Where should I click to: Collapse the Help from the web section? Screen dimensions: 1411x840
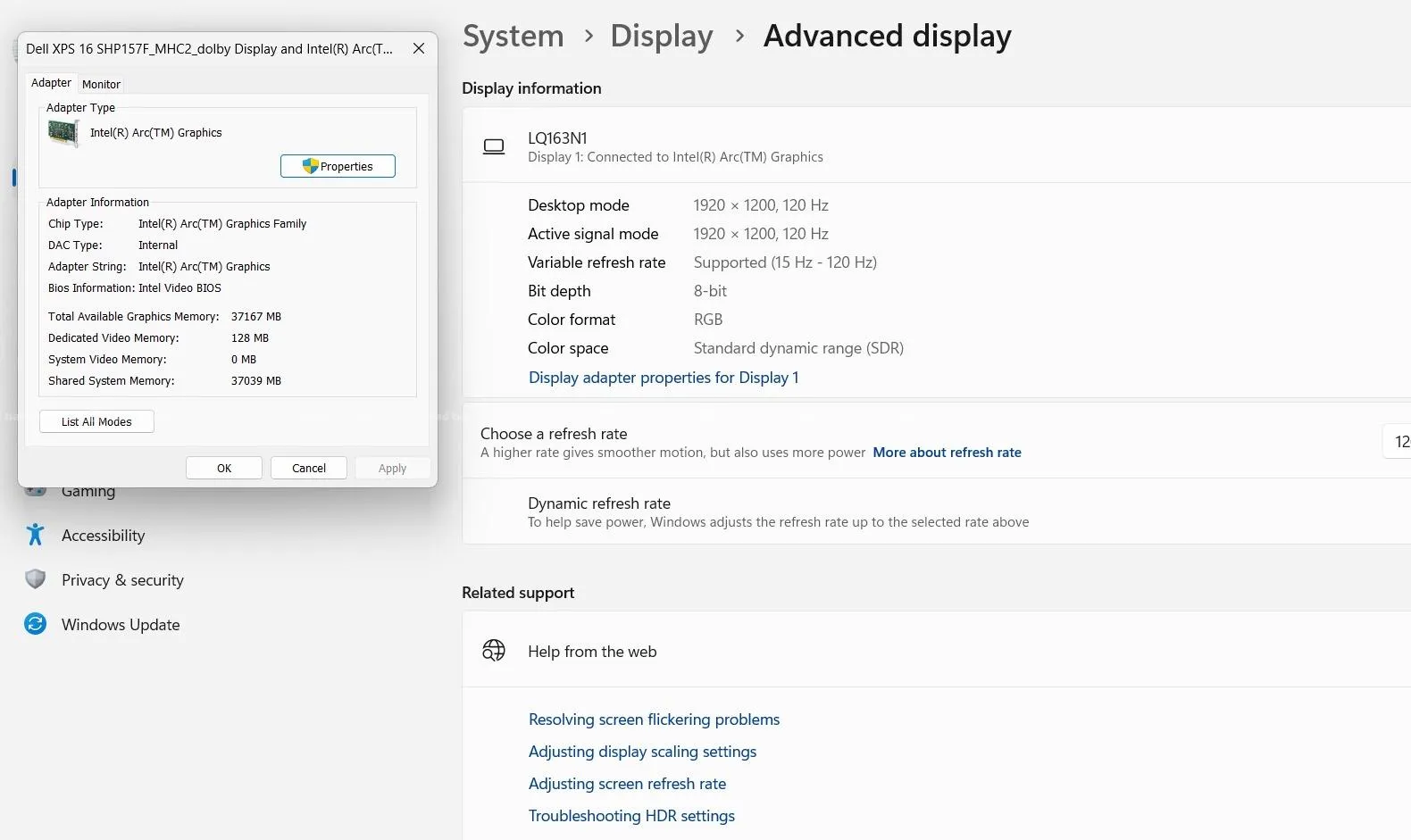[936, 650]
